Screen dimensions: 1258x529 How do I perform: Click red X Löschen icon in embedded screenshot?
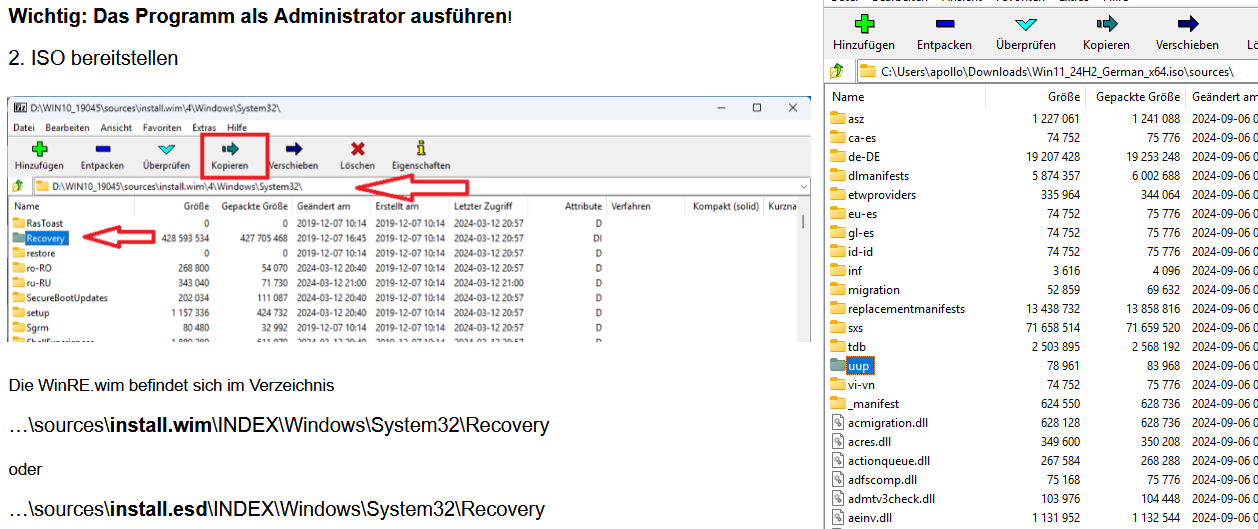pyautogui.click(x=357, y=149)
